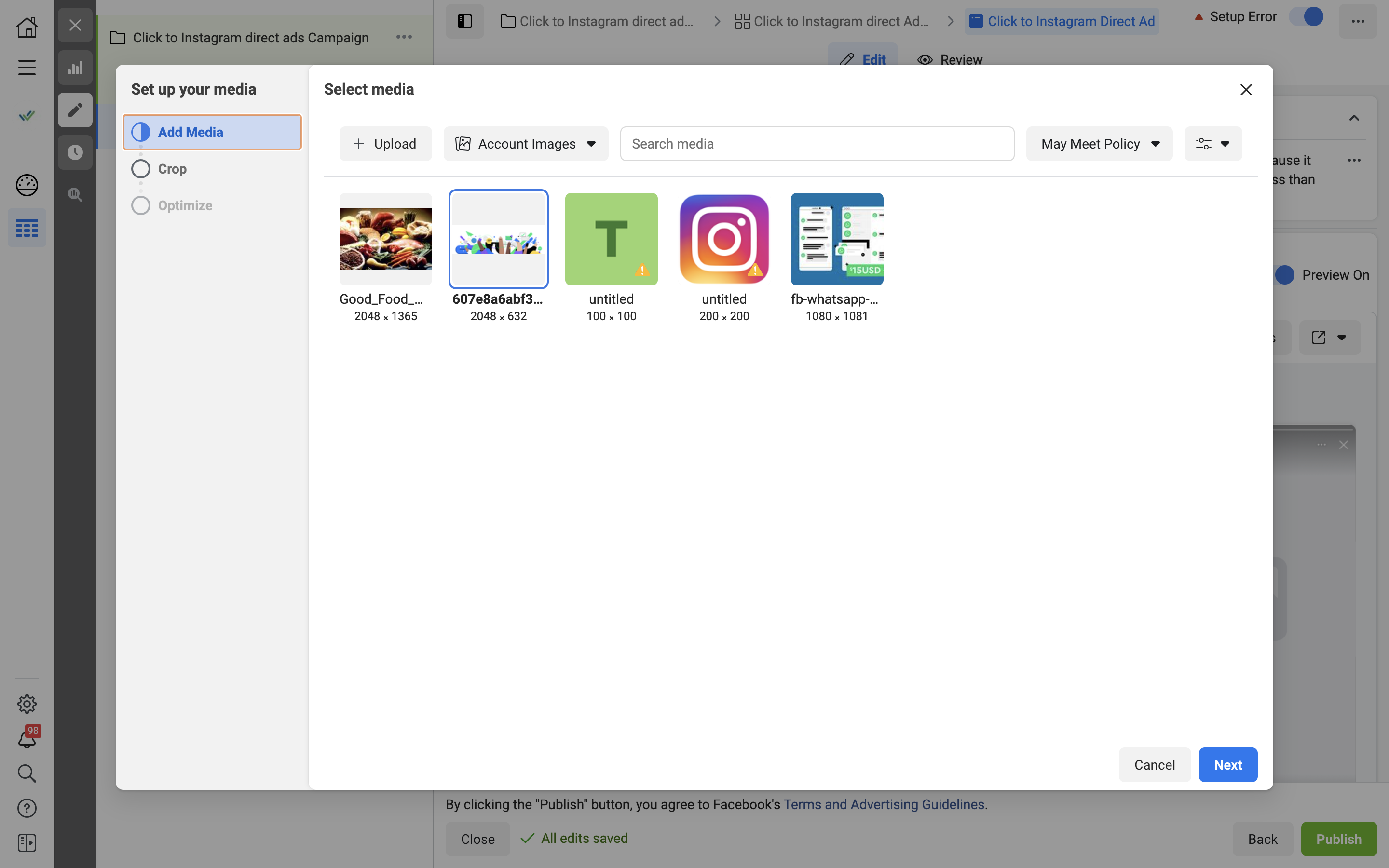Click the filter/sort icon for media
The image size is (1389, 868).
click(x=1211, y=144)
